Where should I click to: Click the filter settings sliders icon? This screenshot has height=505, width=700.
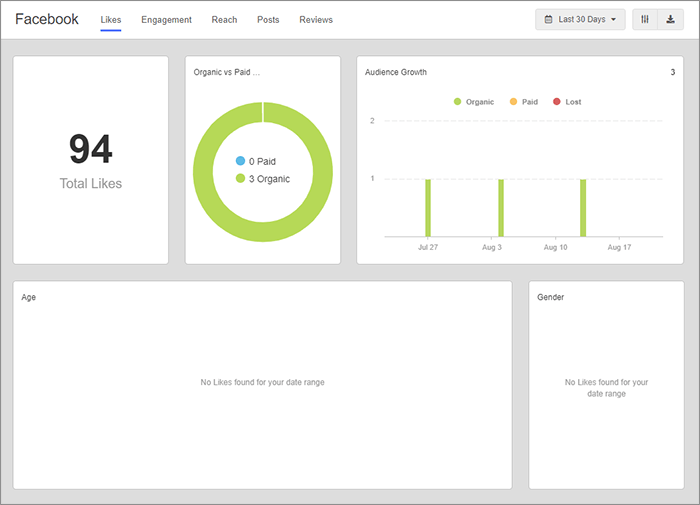click(645, 19)
